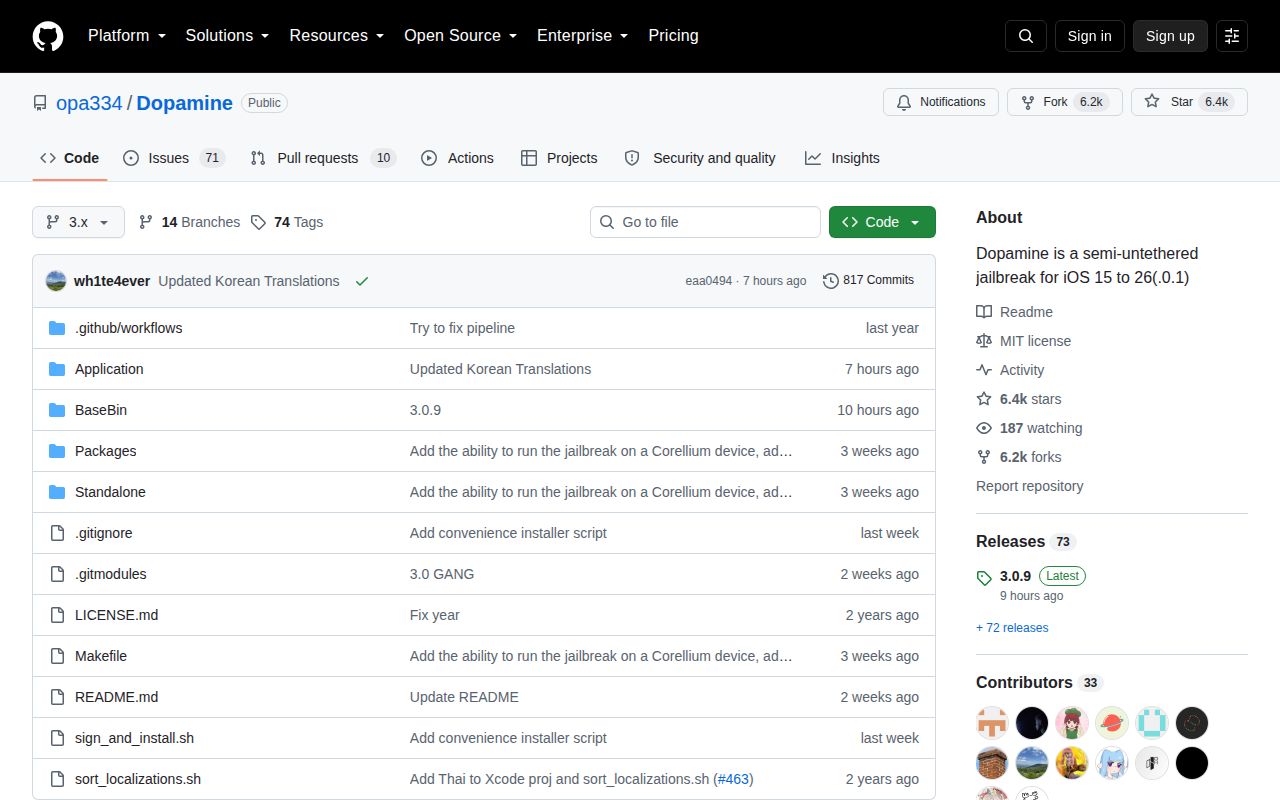Open the search magnifier button

(1026, 36)
